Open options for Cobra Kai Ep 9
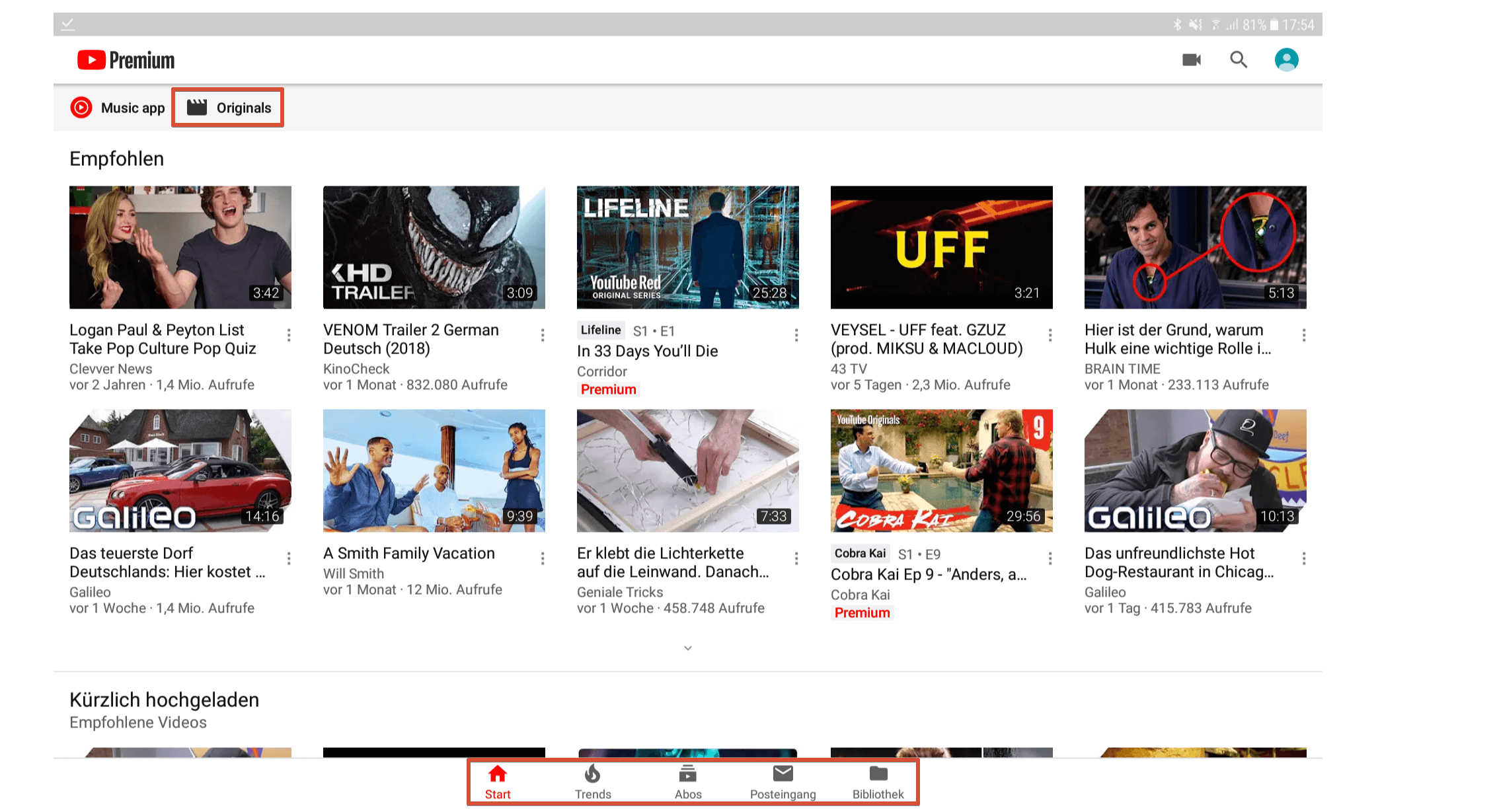 tap(1050, 558)
